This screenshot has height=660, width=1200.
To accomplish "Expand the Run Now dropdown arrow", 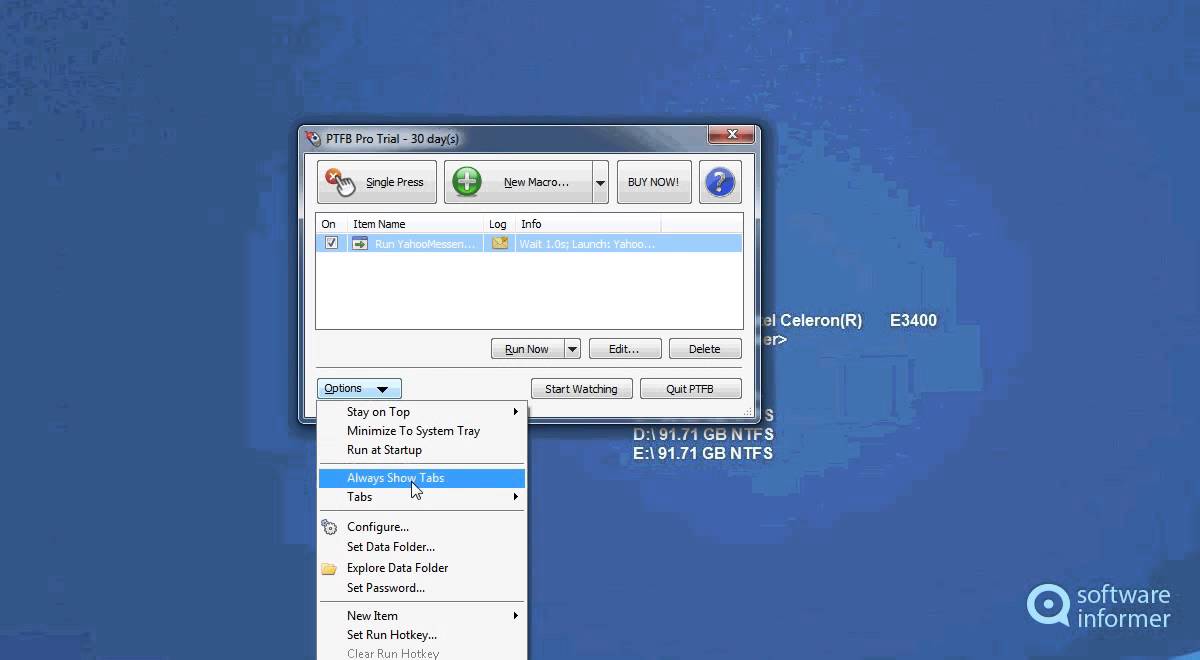I will click(572, 349).
